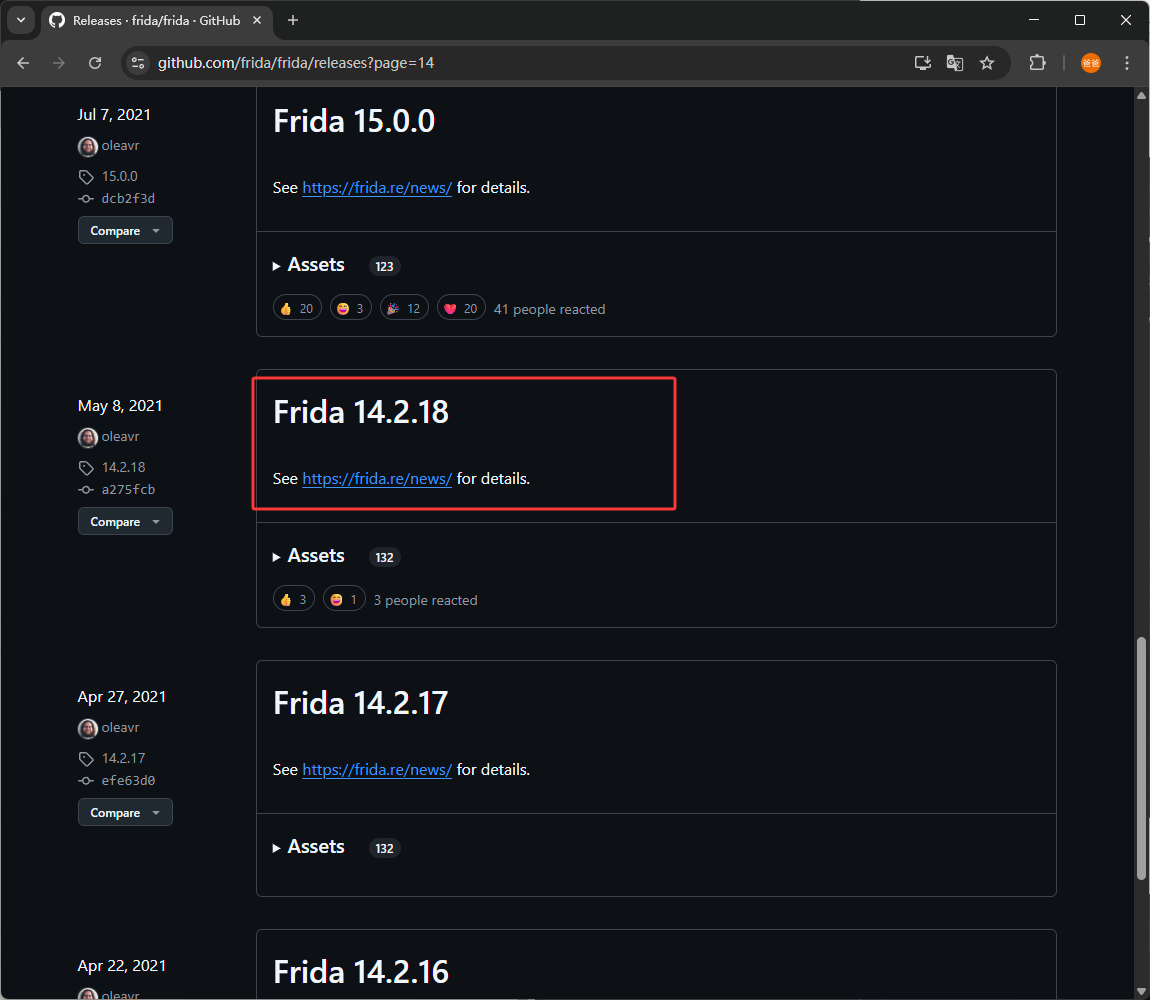Viewport: 1150px width, 1000px height.
Task: Click '3 people reacted' text
Action: (x=425, y=600)
